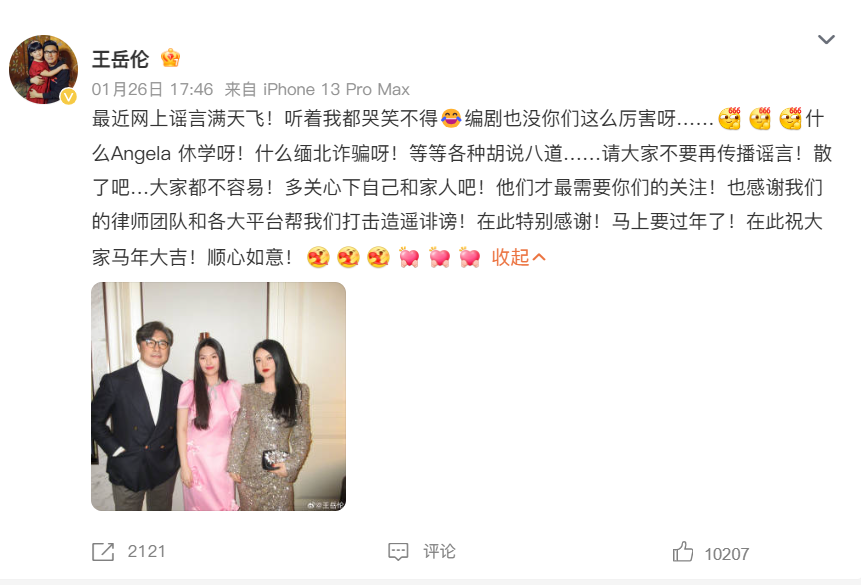Click the first heart-eyes kiss emoji
Screen dimensions: 861x585
[318, 257]
